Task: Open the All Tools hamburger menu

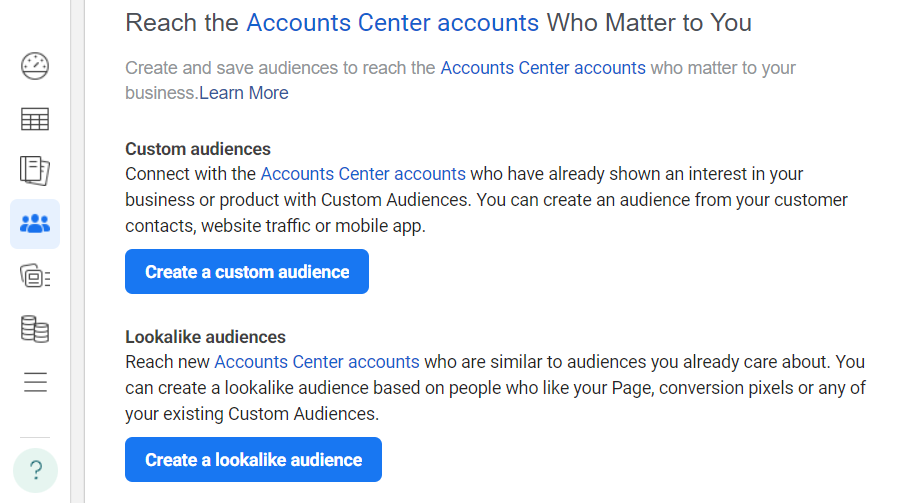Action: (x=35, y=382)
